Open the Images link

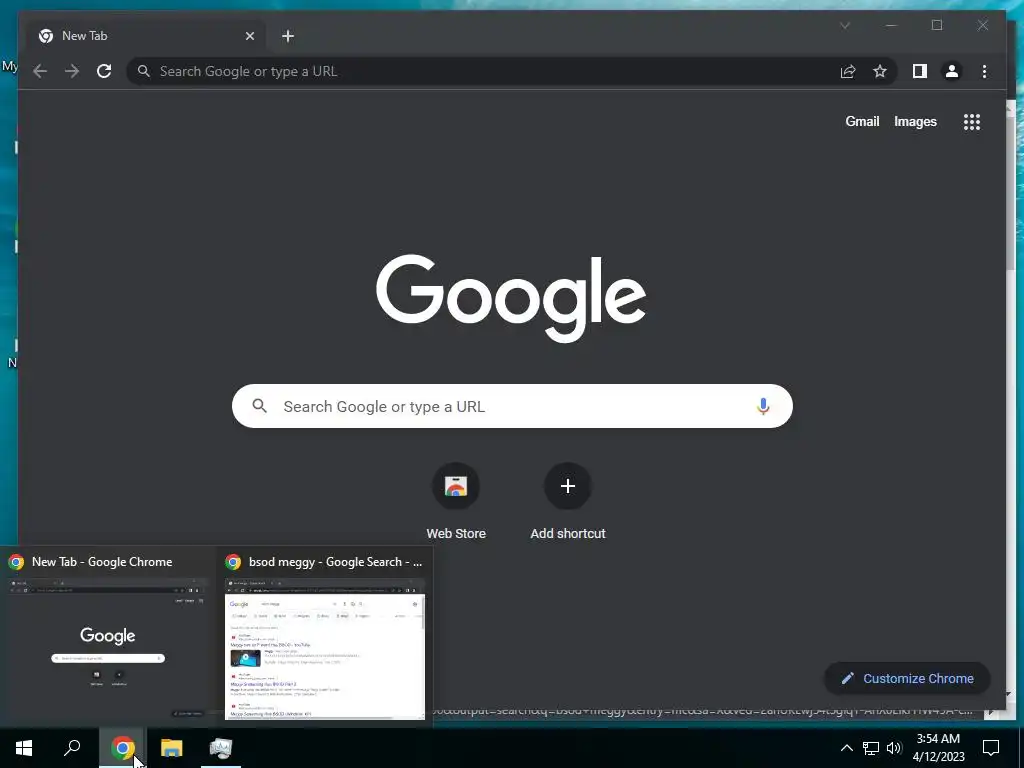[915, 121]
